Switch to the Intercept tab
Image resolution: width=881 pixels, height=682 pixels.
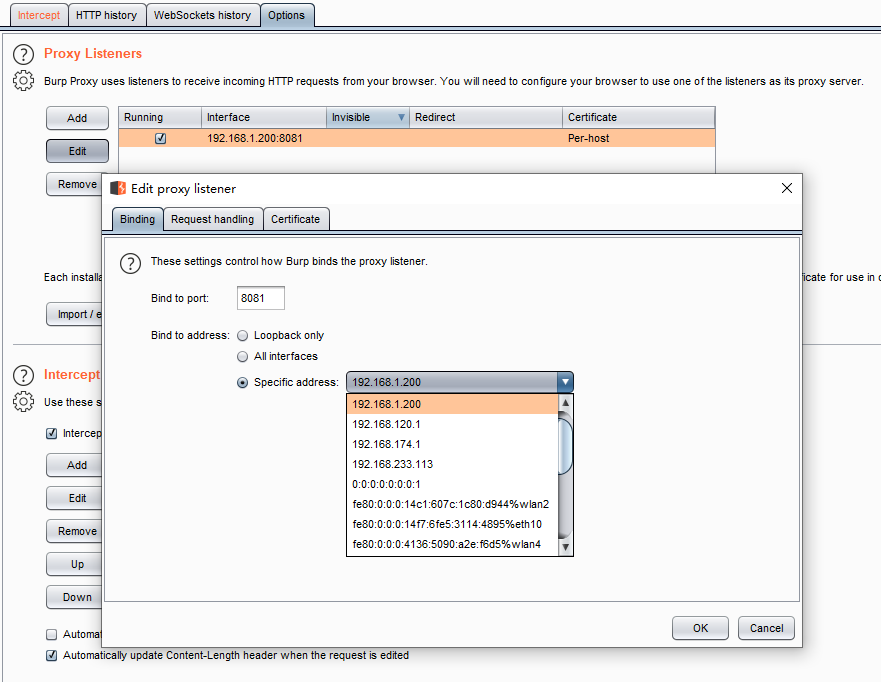coord(39,15)
